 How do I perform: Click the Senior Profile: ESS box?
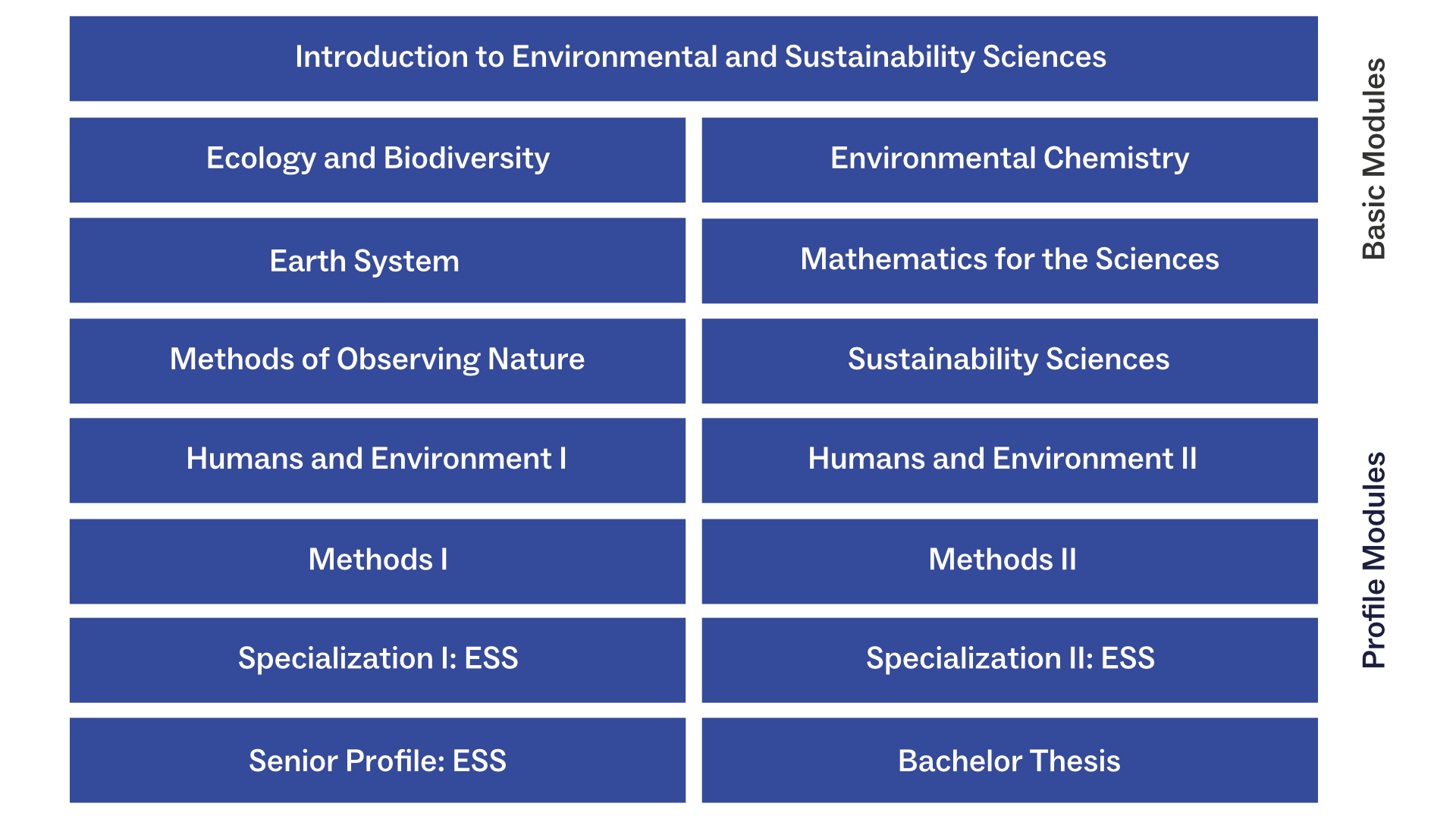pyautogui.click(x=377, y=760)
